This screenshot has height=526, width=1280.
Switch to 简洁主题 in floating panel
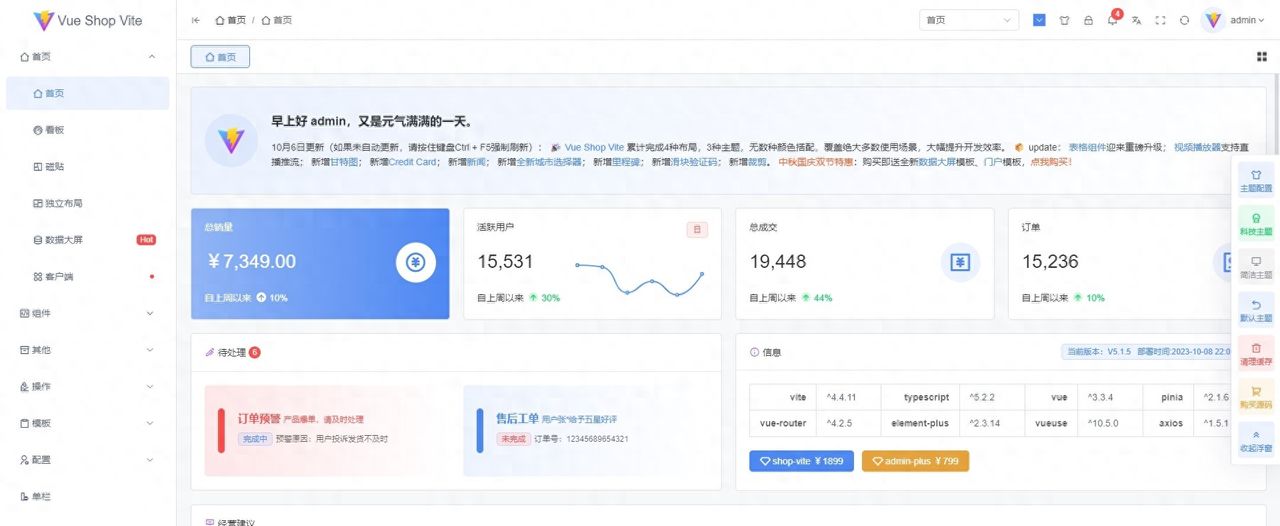(x=1256, y=267)
